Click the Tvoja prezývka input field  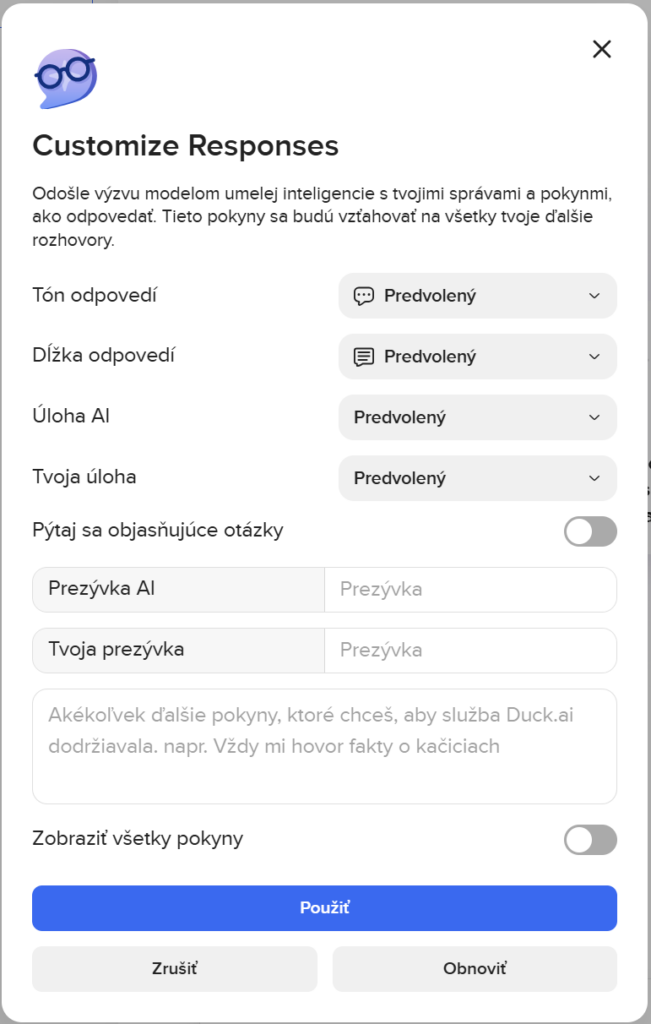click(470, 650)
